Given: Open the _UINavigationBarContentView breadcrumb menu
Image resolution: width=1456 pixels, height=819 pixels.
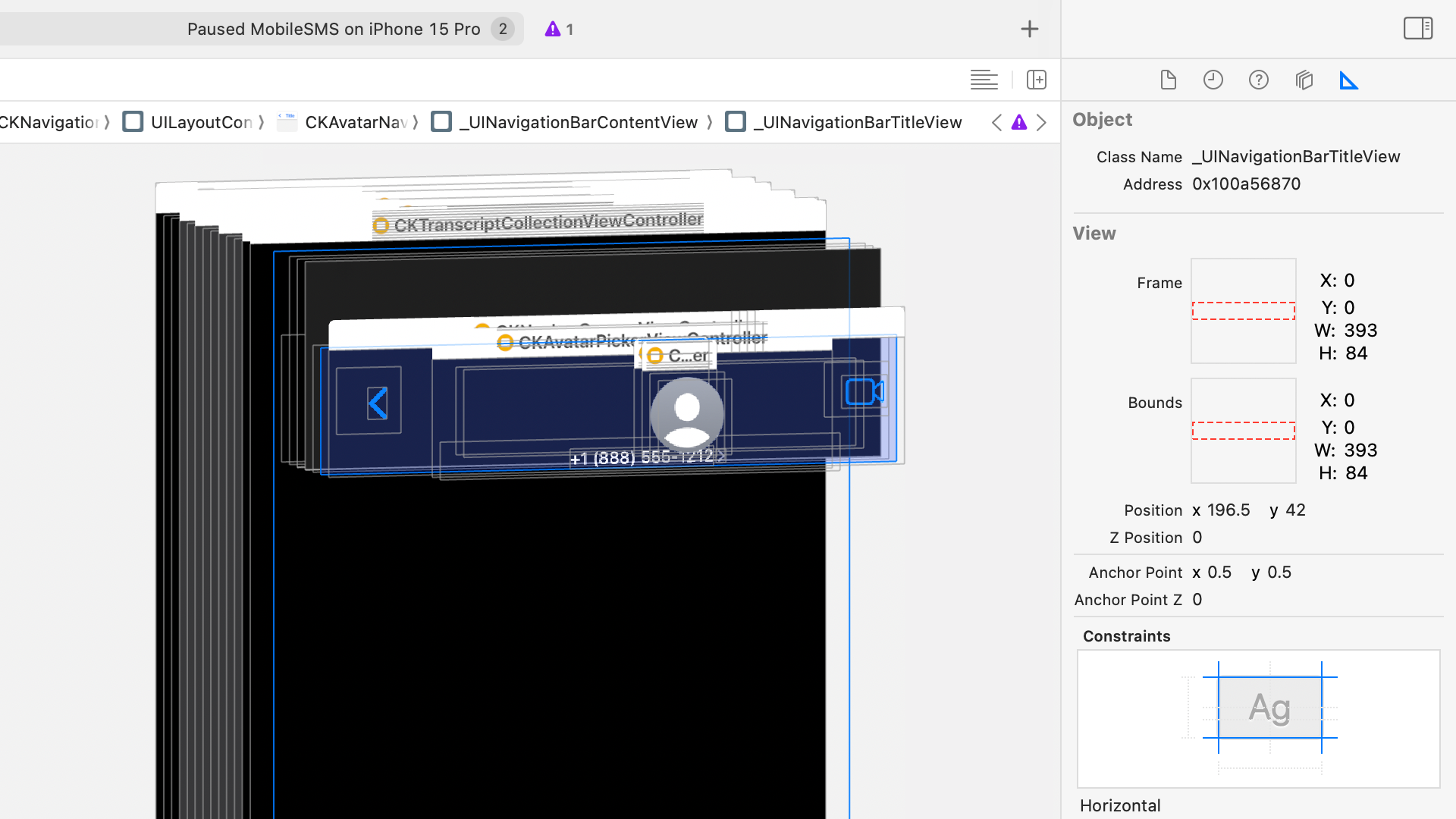Looking at the screenshot, I should [x=578, y=122].
